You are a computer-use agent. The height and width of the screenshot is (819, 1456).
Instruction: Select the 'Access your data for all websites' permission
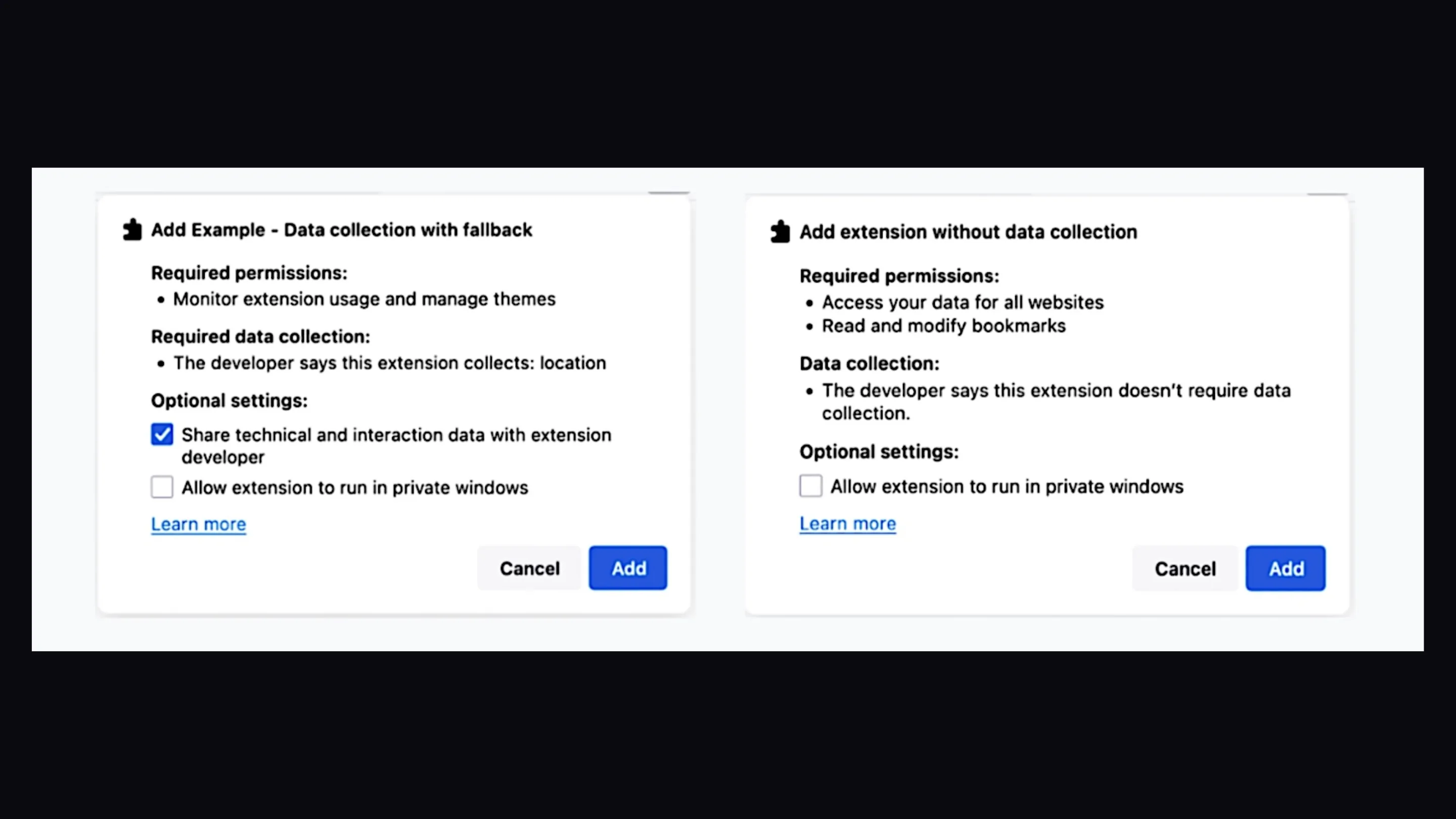pyautogui.click(x=962, y=302)
